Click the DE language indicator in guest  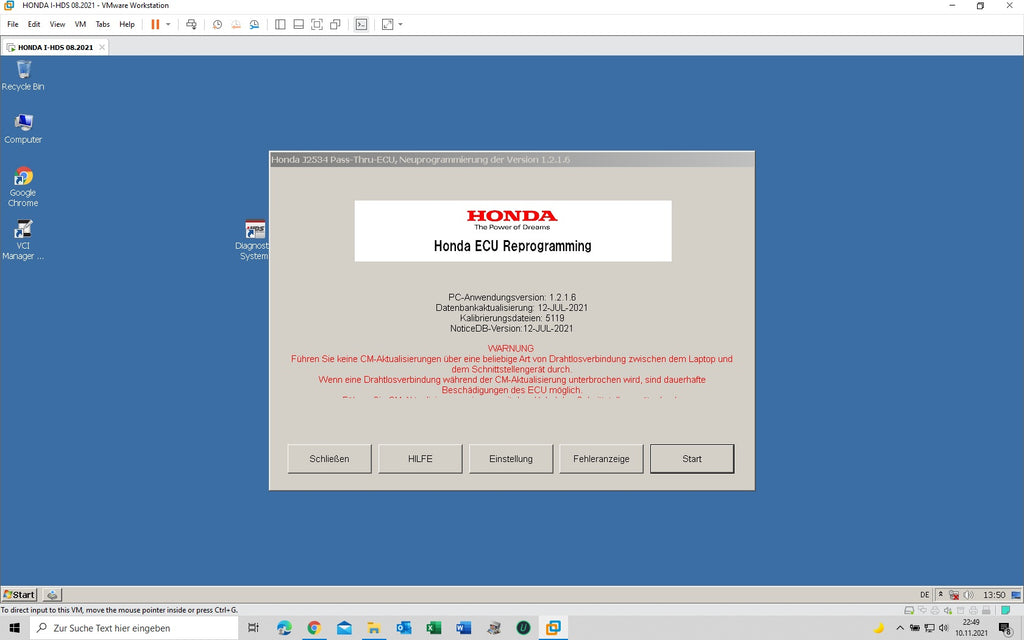point(925,595)
